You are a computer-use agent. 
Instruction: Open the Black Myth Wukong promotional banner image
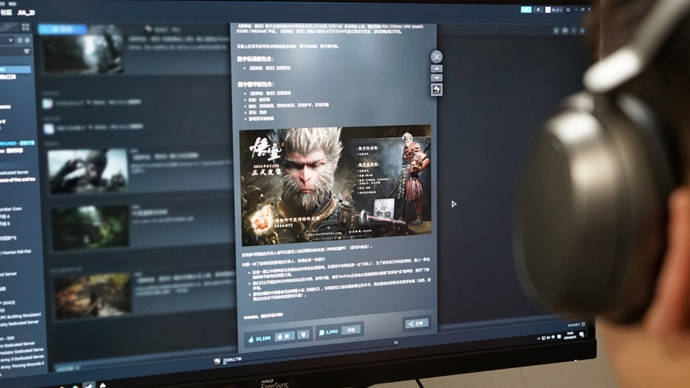click(x=335, y=185)
